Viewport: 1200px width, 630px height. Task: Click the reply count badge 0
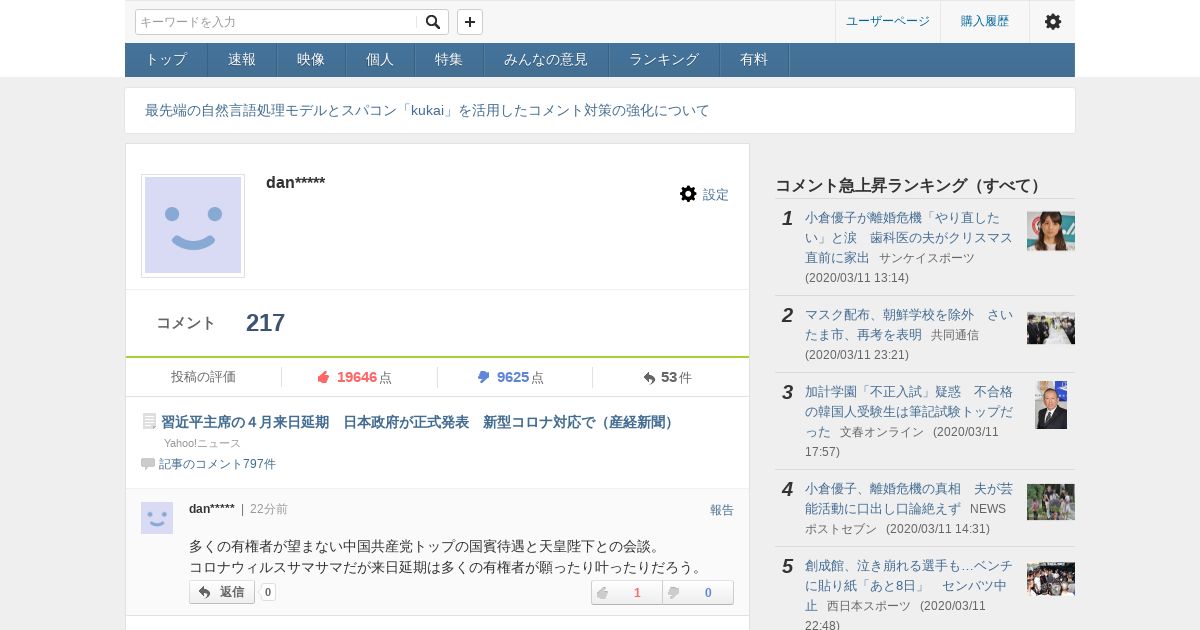[268, 592]
